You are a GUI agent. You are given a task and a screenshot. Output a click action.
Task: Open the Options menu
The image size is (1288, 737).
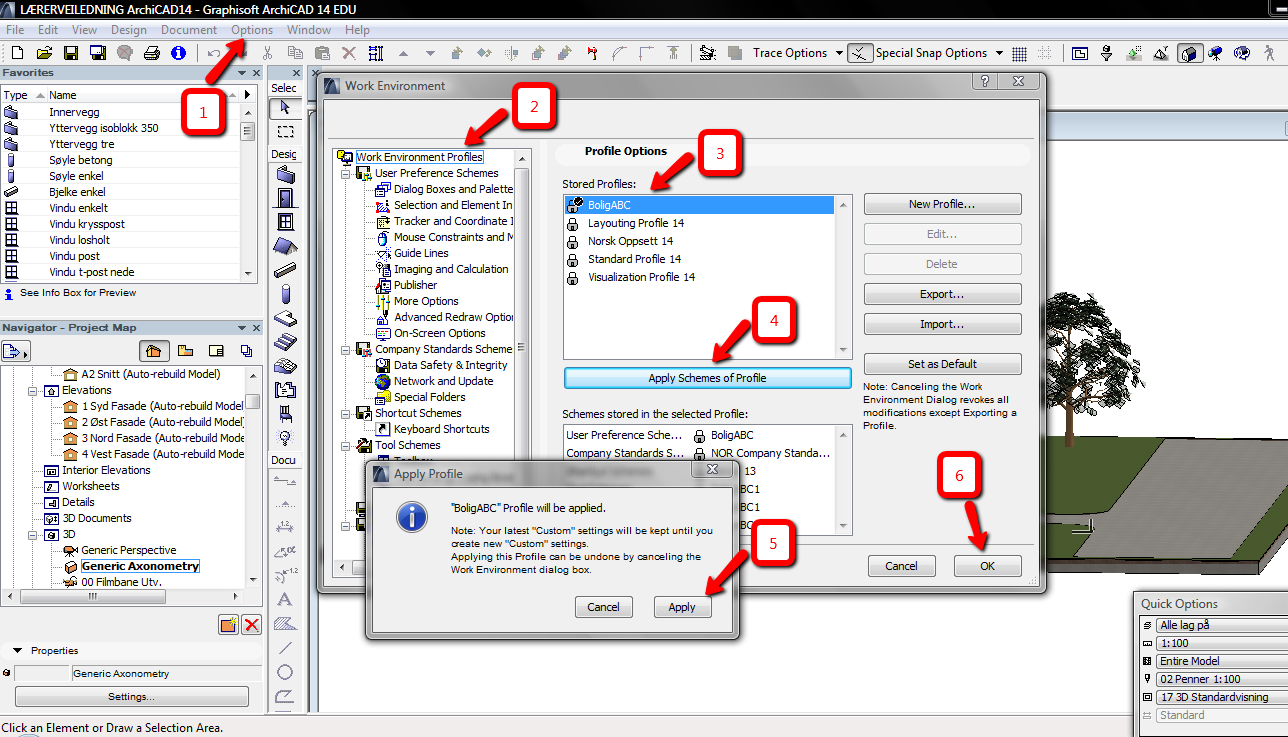click(x=251, y=30)
